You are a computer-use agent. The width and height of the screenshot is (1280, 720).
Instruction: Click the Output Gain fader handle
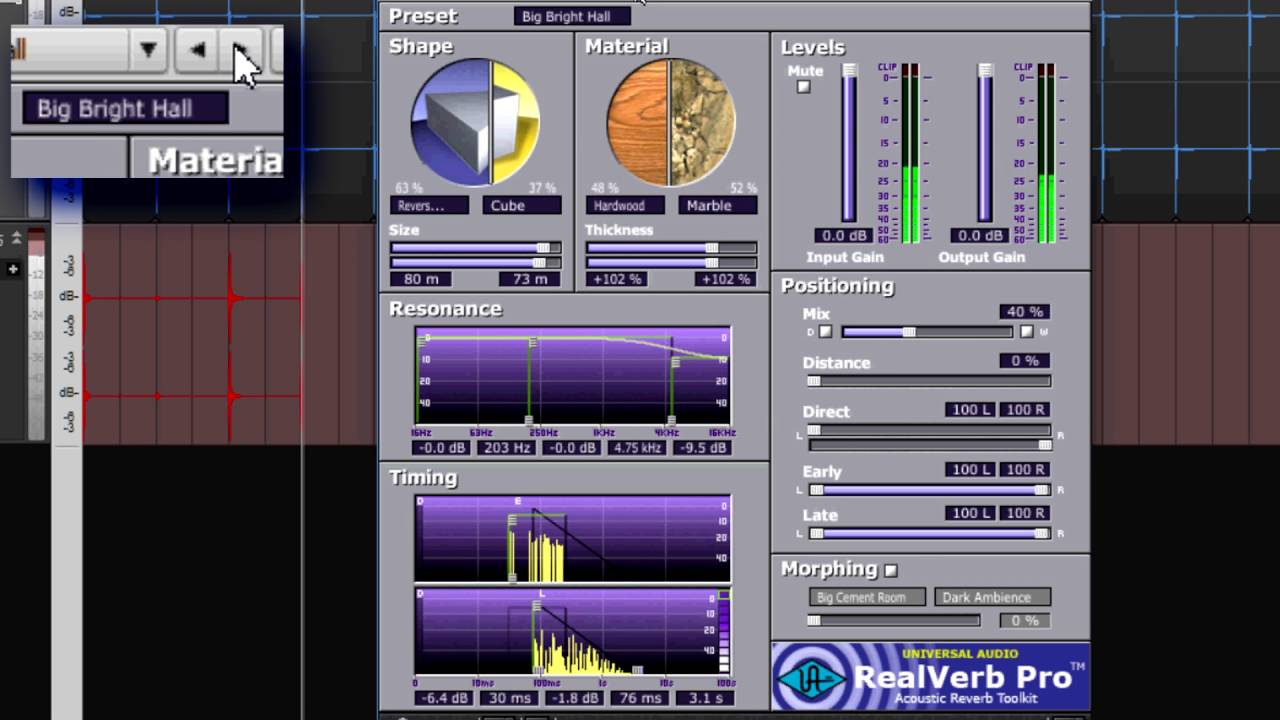point(985,70)
